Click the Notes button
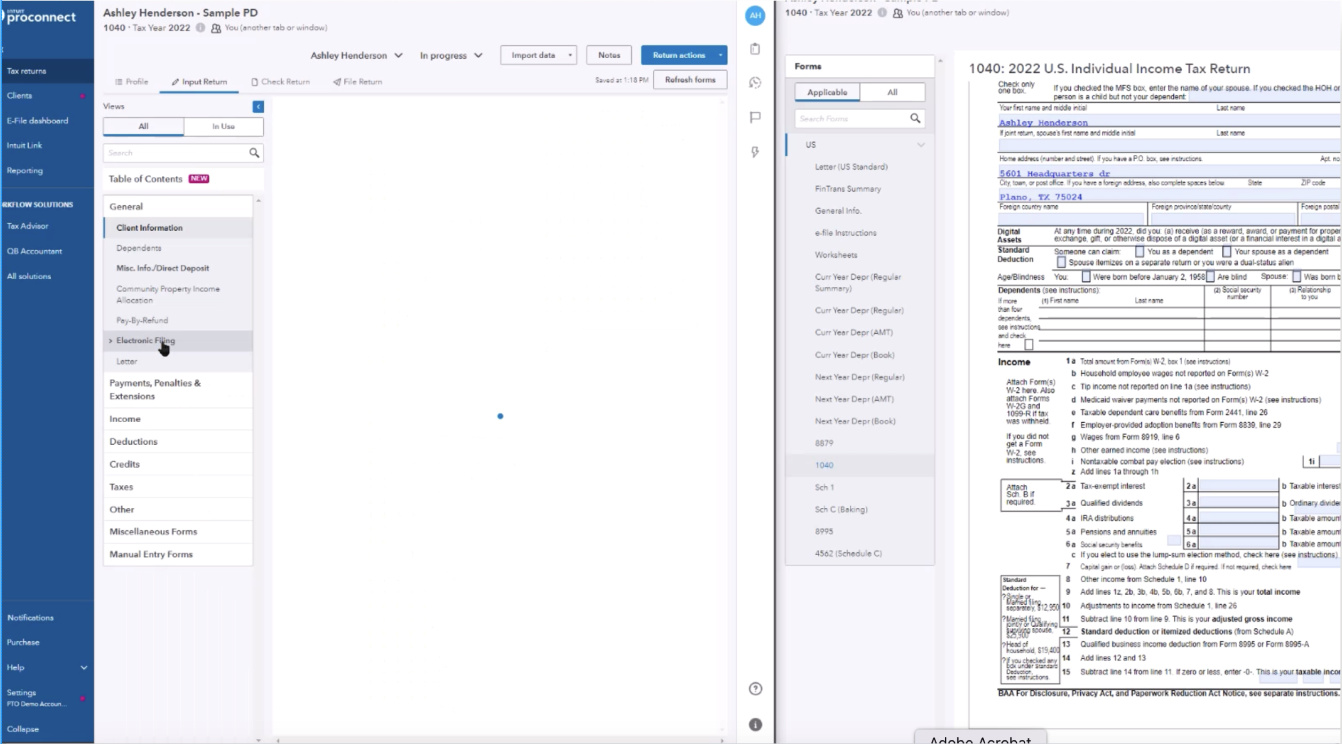Image resolution: width=1342 pixels, height=744 pixels. (609, 55)
